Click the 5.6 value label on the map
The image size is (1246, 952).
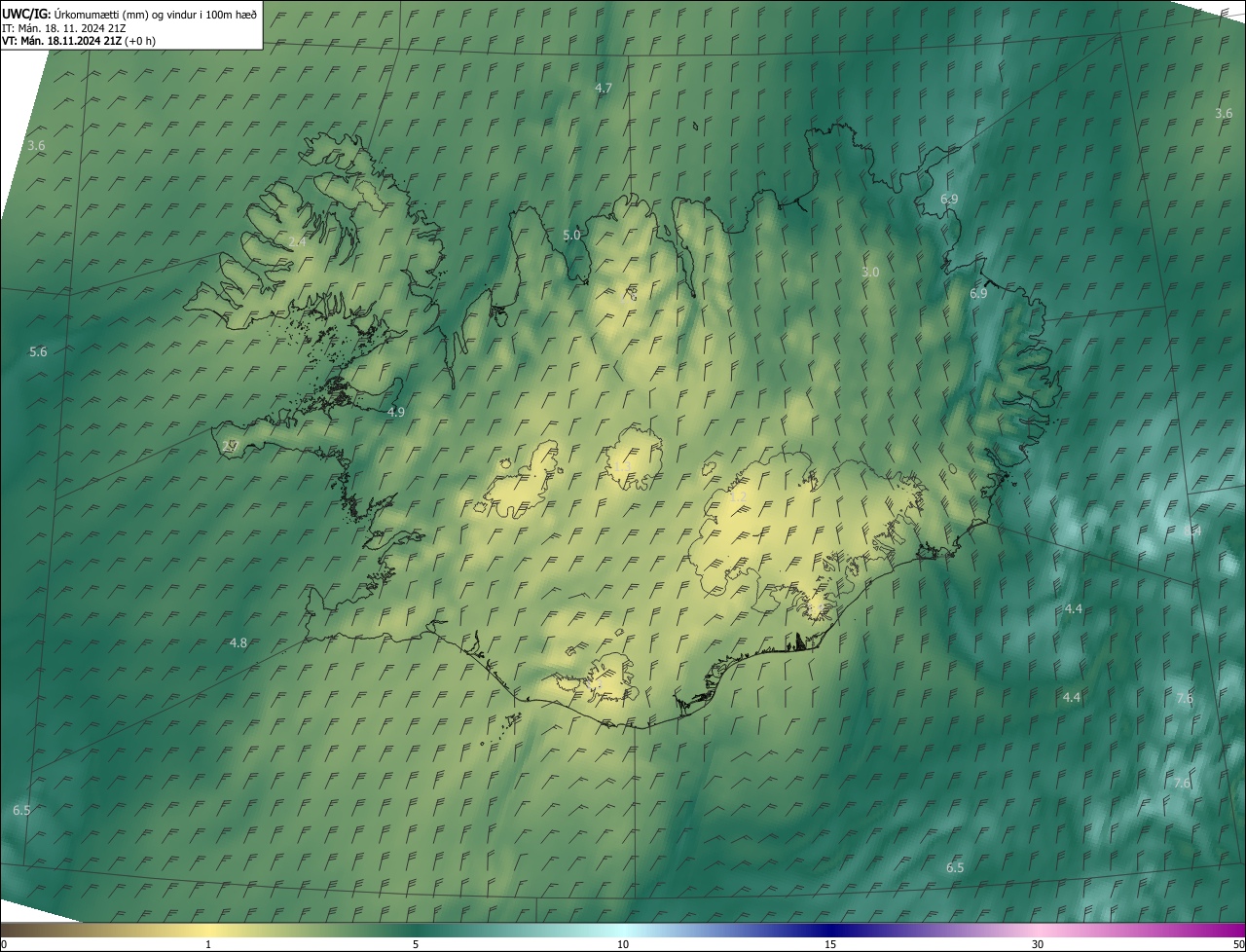(38, 352)
